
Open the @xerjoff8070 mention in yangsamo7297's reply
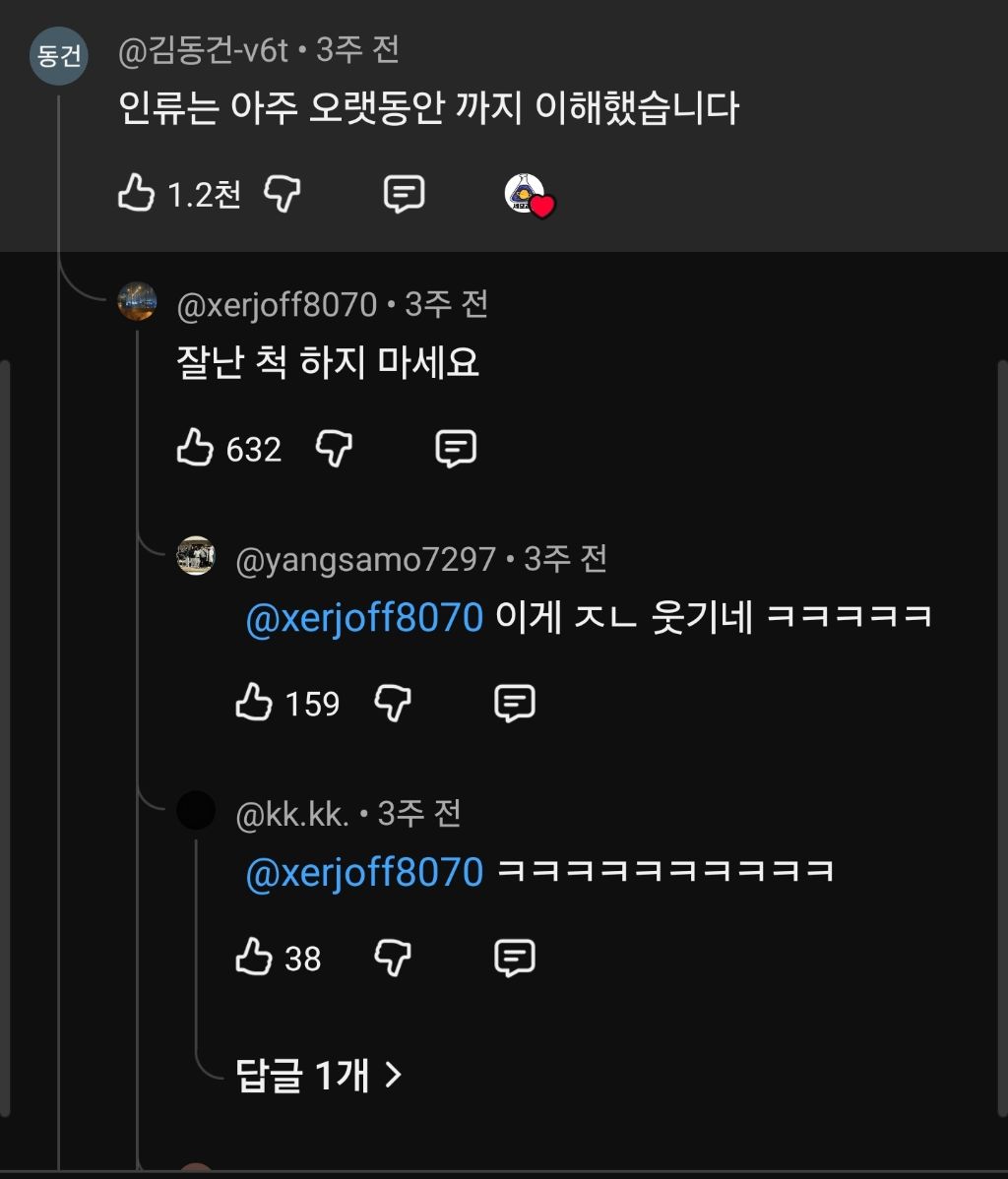pyautogui.click(x=364, y=618)
